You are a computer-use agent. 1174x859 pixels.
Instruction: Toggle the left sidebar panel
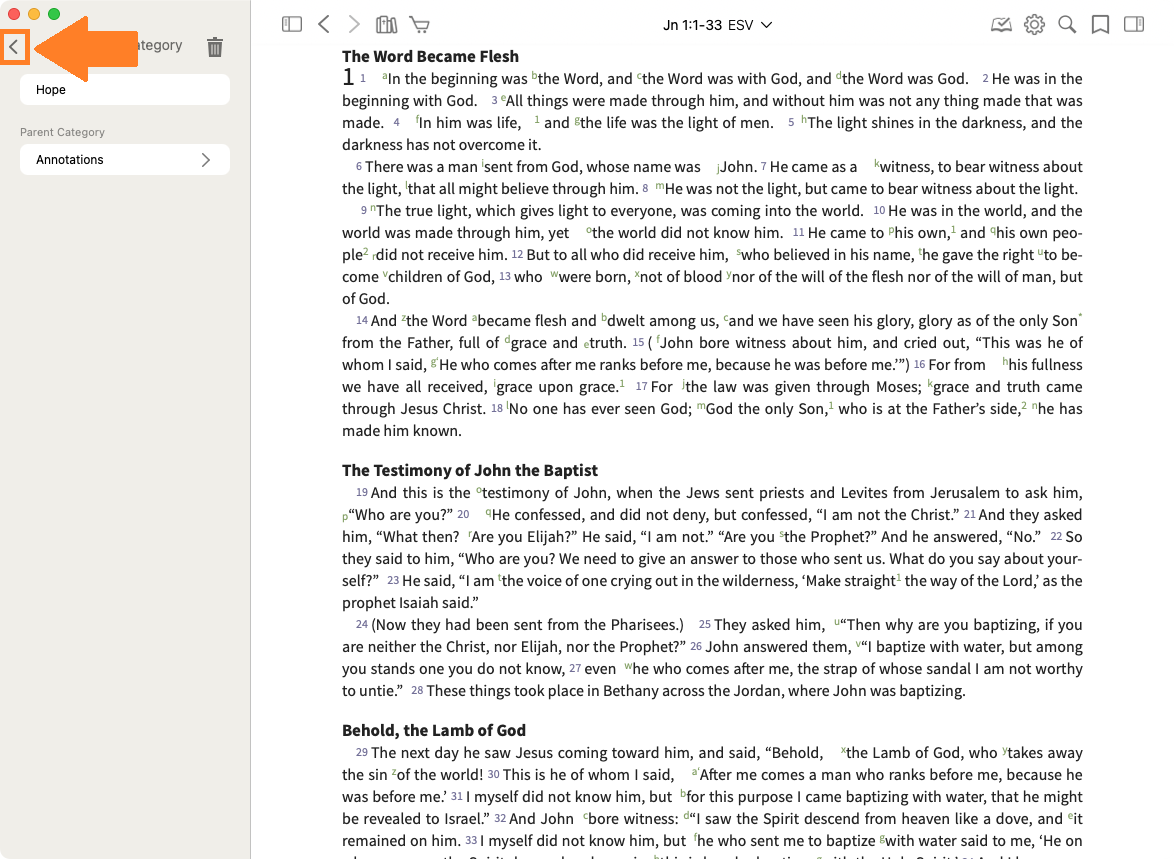(x=292, y=25)
